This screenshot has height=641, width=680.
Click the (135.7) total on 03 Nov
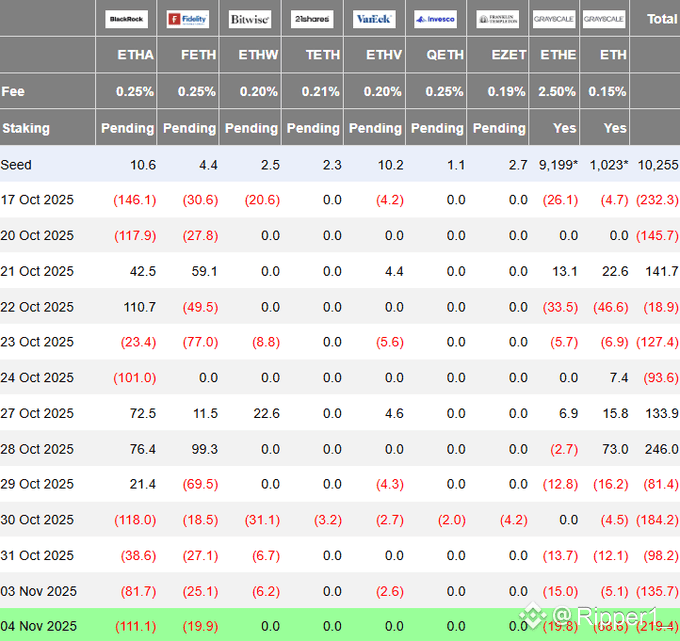pos(657,591)
